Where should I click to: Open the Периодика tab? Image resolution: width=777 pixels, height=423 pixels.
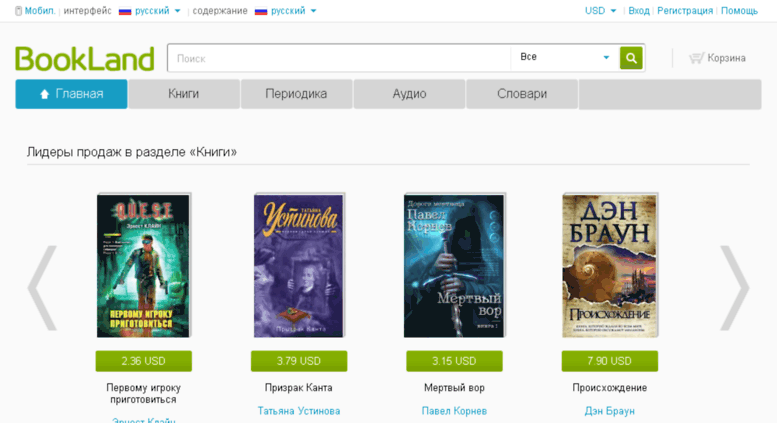click(296, 94)
